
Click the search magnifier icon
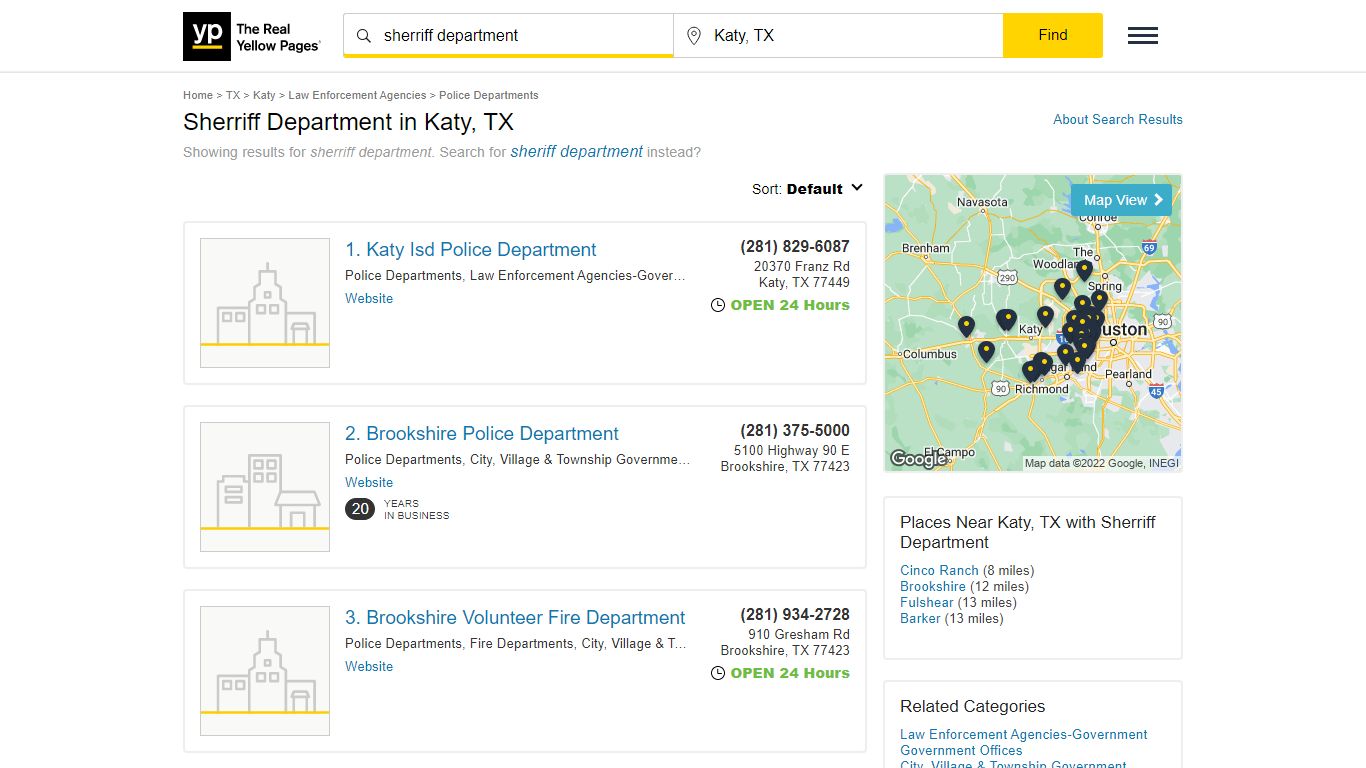tap(364, 36)
